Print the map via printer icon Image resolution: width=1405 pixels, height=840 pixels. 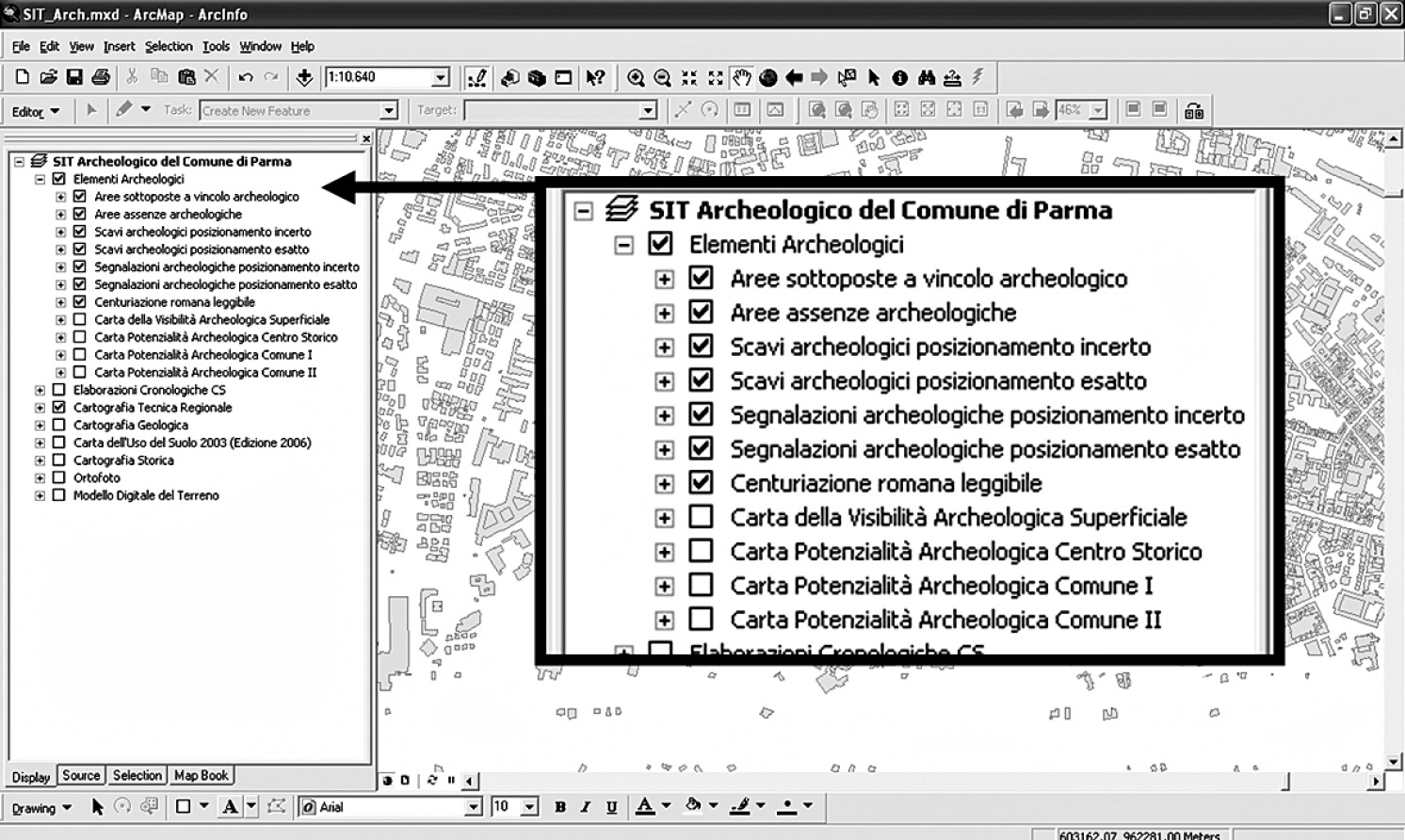[101, 77]
